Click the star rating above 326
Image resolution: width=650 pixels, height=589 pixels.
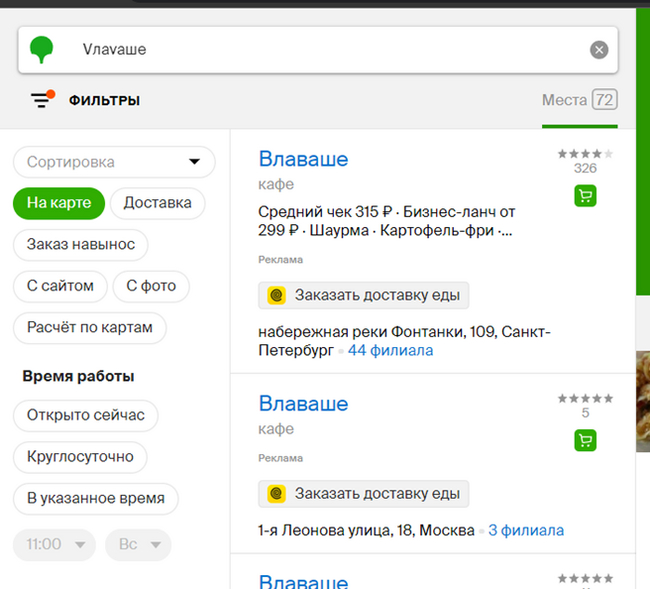point(585,154)
